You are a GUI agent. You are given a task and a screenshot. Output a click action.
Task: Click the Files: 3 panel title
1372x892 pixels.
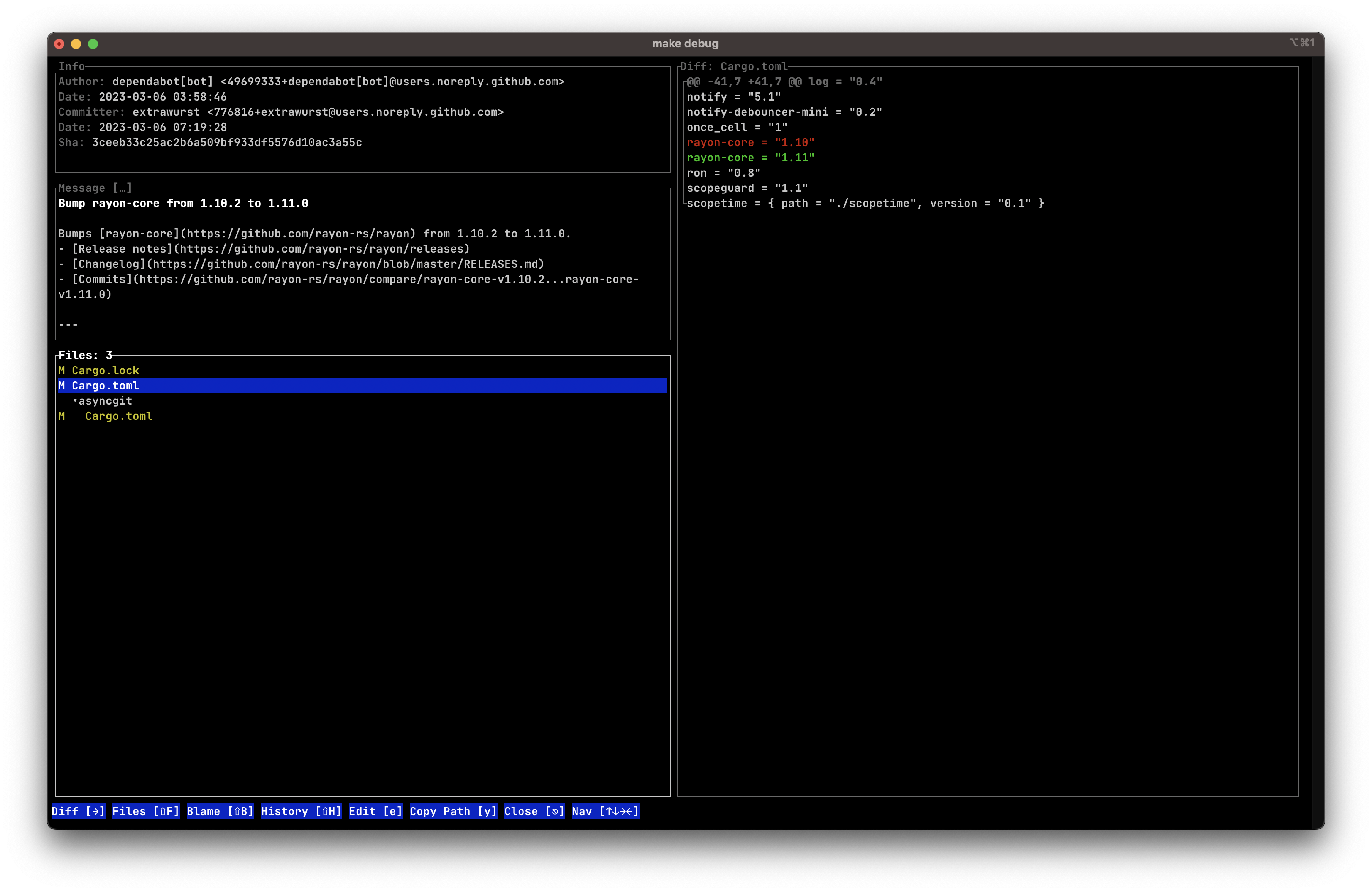(85, 355)
